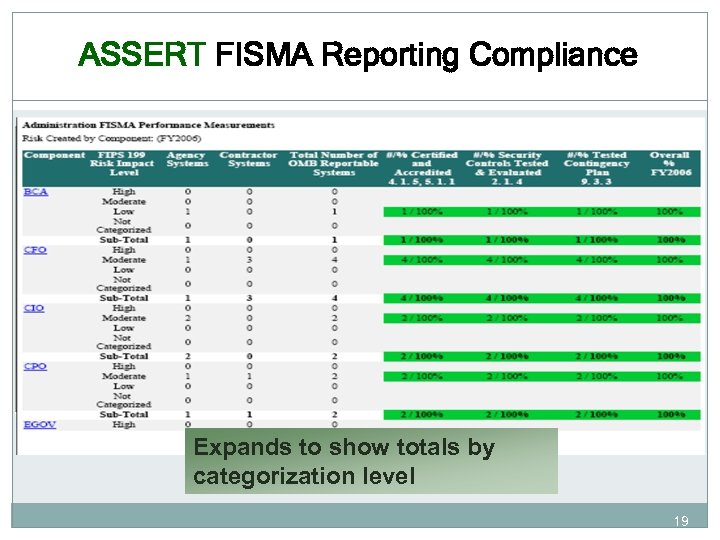Click the Overall % FY2006 header
This screenshot has height=540, width=720.
coord(670,164)
